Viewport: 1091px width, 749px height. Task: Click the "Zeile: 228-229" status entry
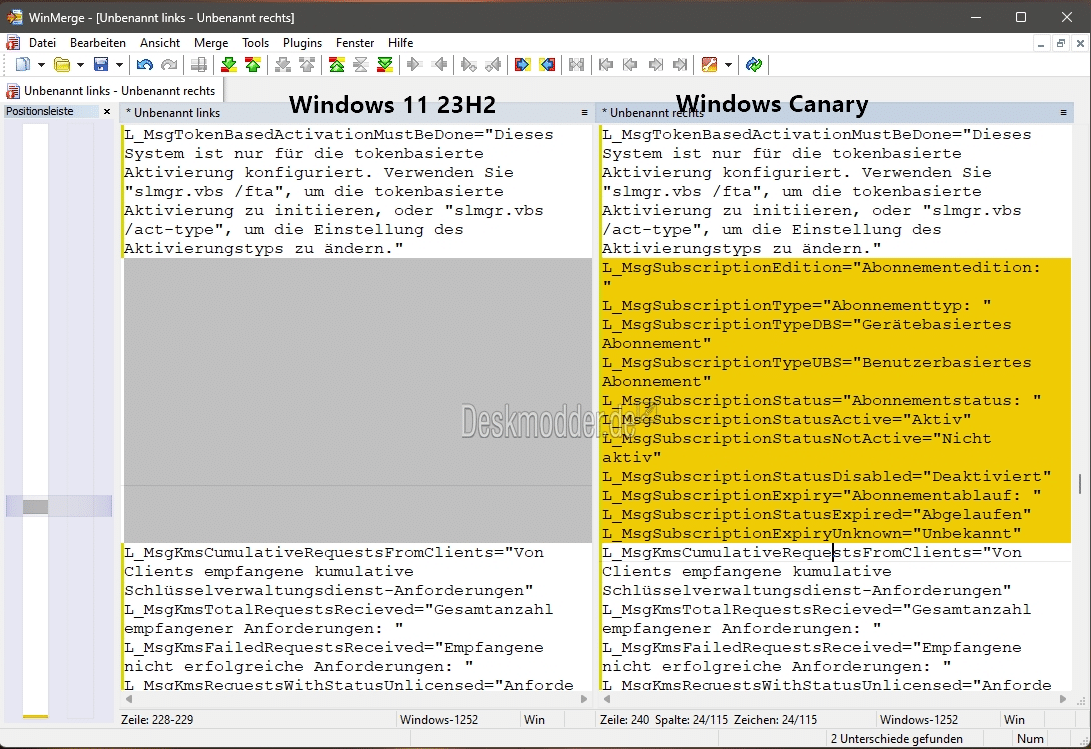pyautogui.click(x=157, y=720)
